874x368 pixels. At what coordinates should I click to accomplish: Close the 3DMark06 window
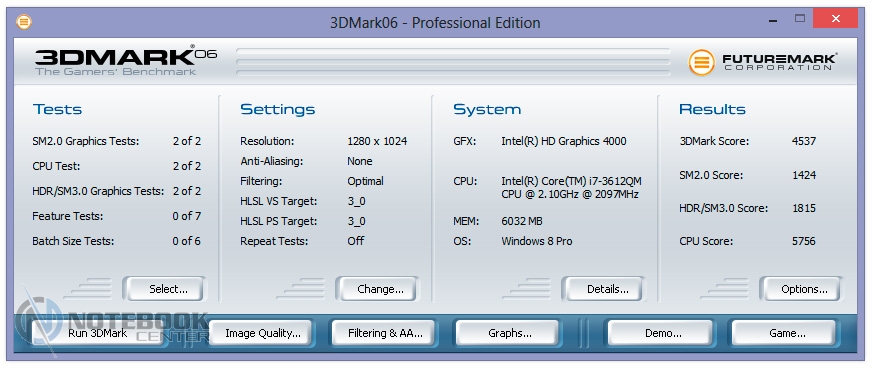pos(835,18)
